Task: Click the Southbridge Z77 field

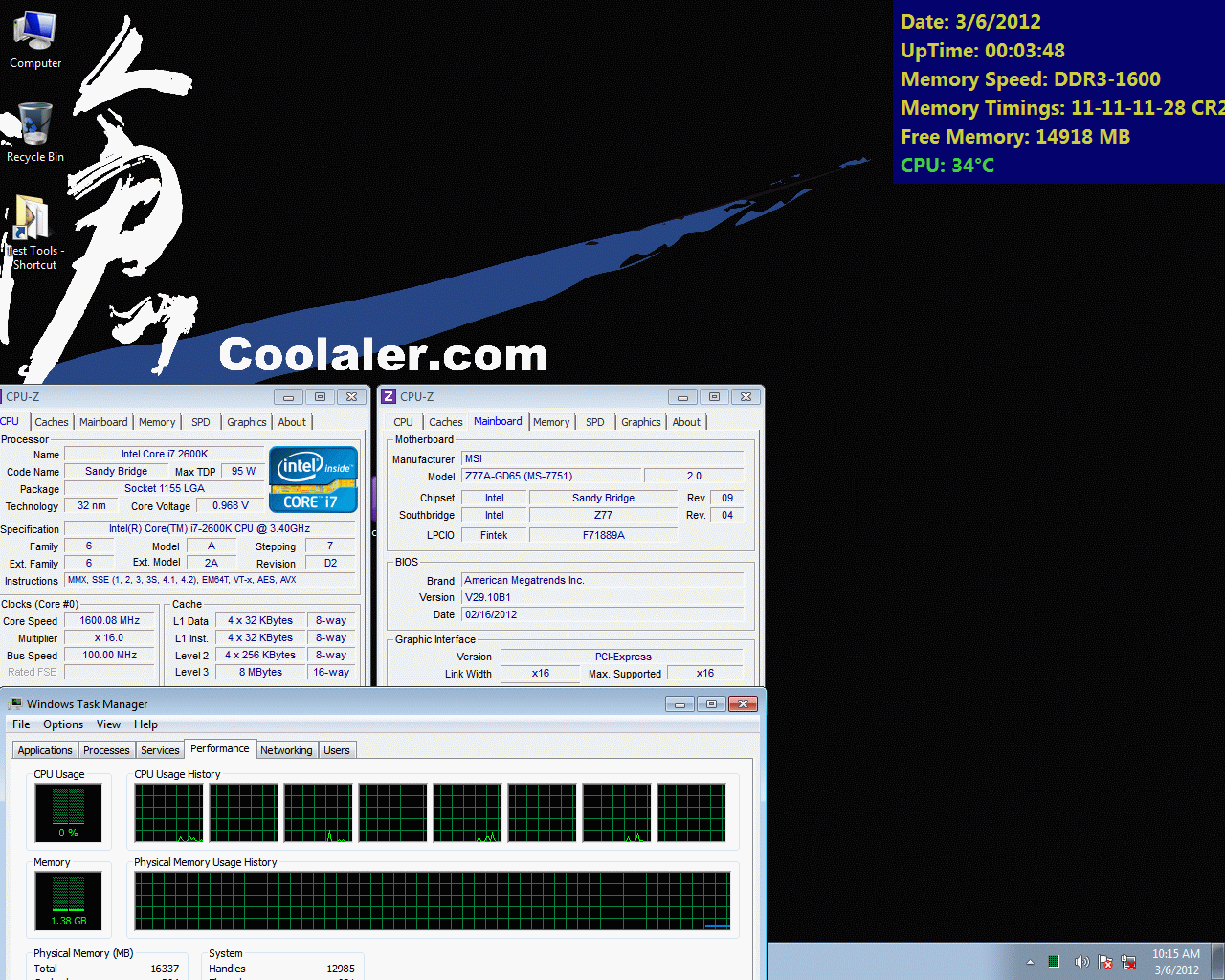Action: 604,515
